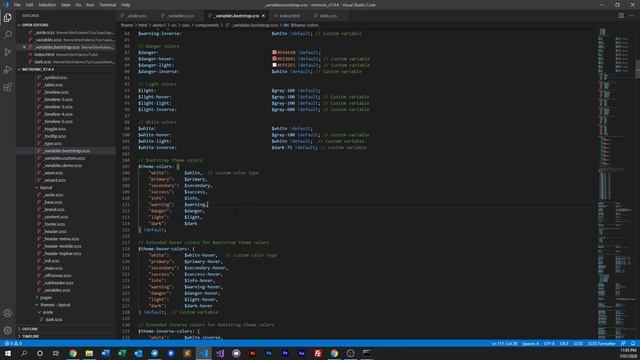The image size is (640, 360).
Task: Switch to the _variables.scss tab
Action: [180, 16]
